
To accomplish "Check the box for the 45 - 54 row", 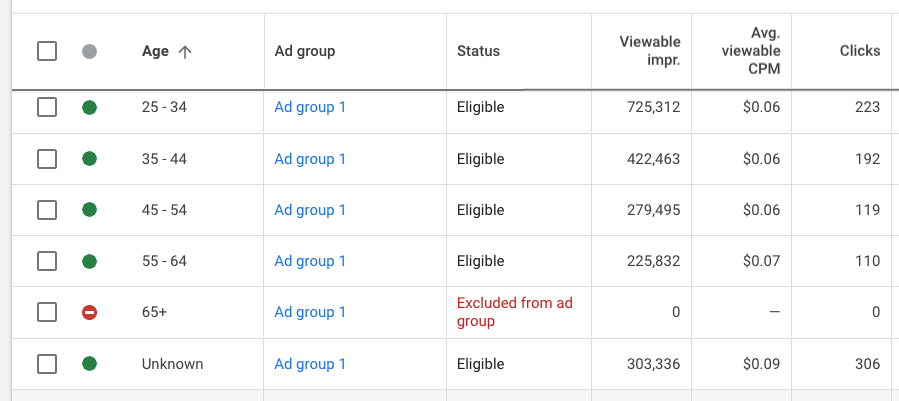I will (x=47, y=210).
